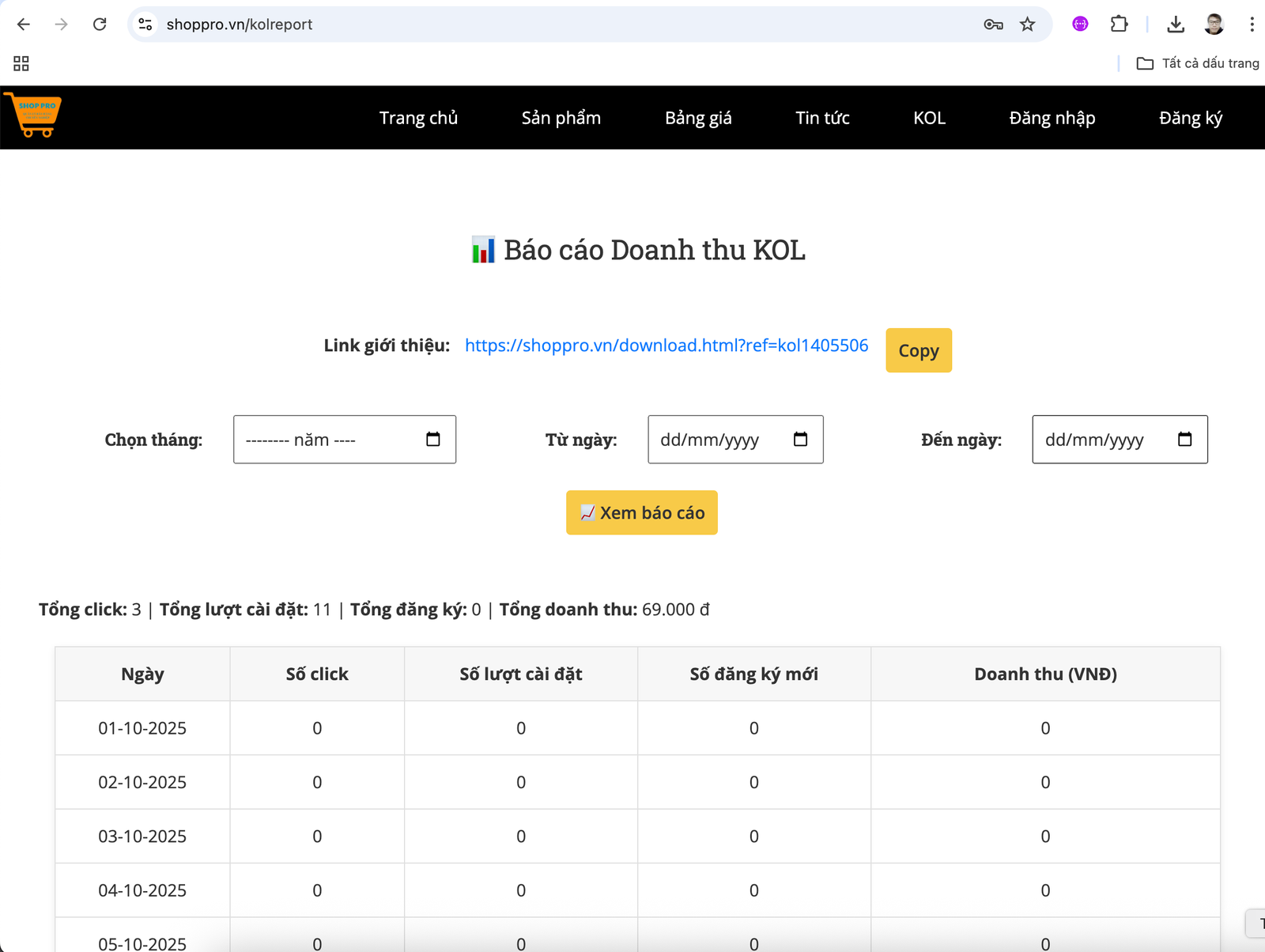Viewport: 1265px width, 952px height.
Task: Click the Extensions puzzle icon
Action: (1119, 24)
